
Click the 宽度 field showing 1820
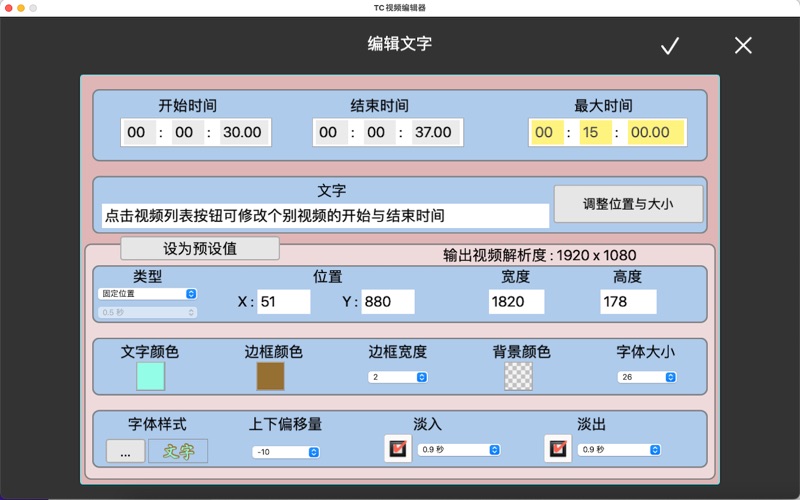(x=516, y=302)
